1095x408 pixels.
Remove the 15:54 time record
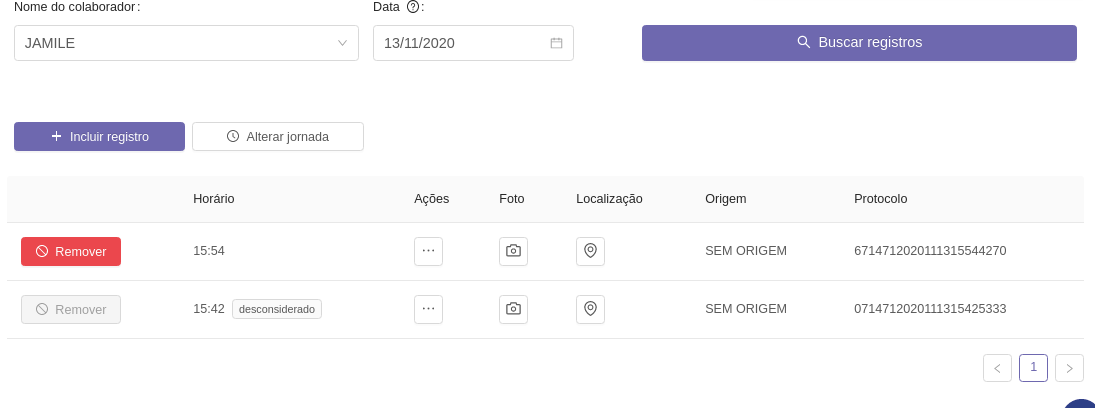[71, 251]
